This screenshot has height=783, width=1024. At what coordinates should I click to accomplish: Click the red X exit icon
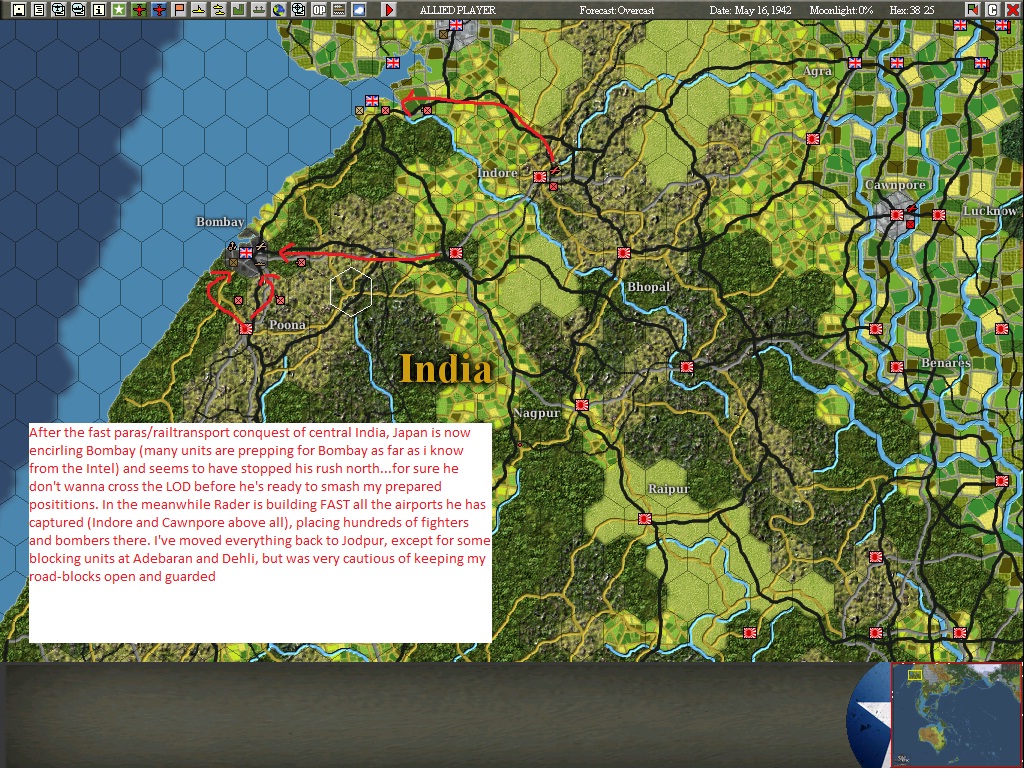click(x=1012, y=9)
